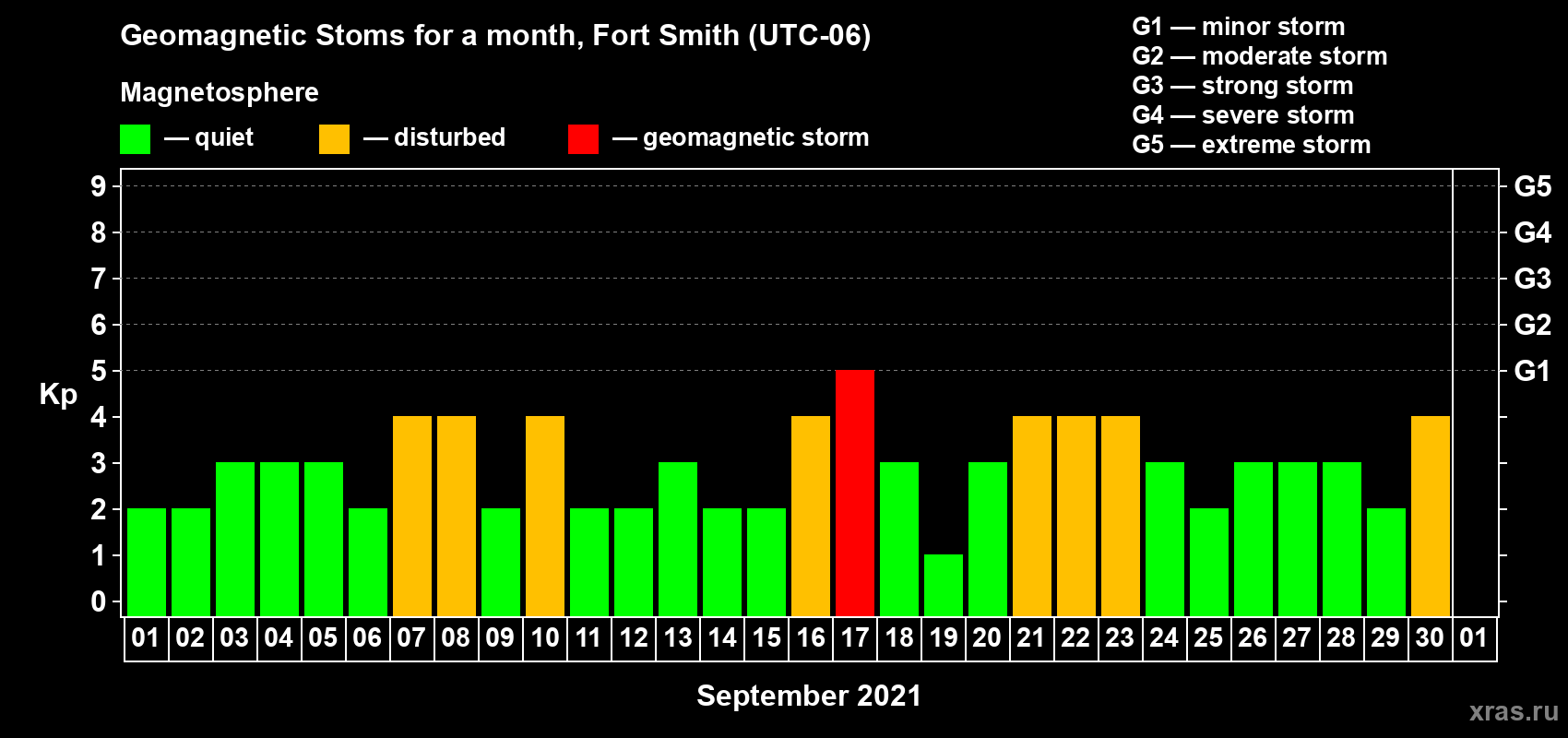Click date label 17 on the axis
The width and height of the screenshot is (1568, 738).
855,638
